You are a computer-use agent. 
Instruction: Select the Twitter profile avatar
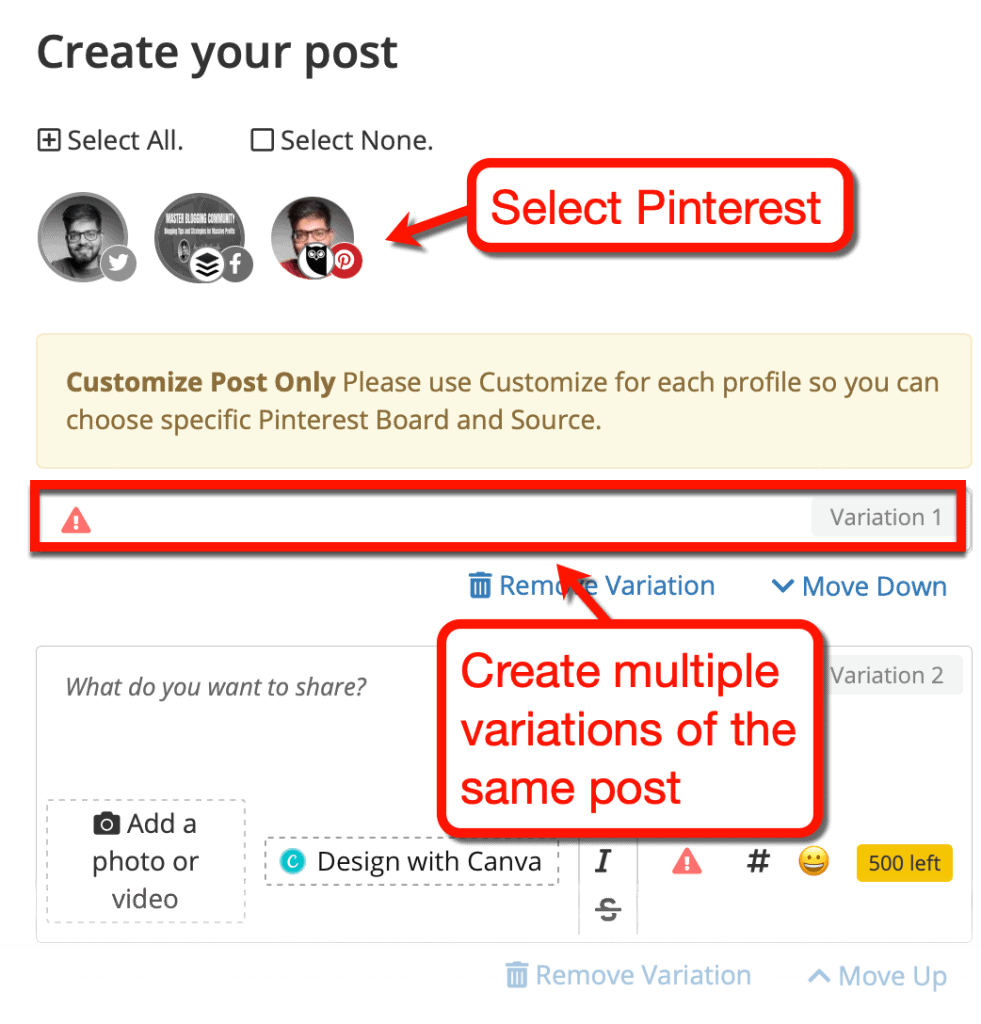click(x=85, y=236)
